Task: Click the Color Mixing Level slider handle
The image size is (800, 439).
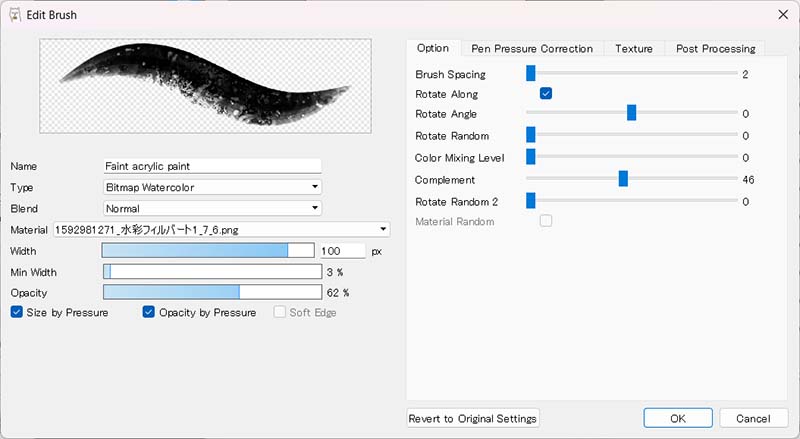Action: point(531,156)
